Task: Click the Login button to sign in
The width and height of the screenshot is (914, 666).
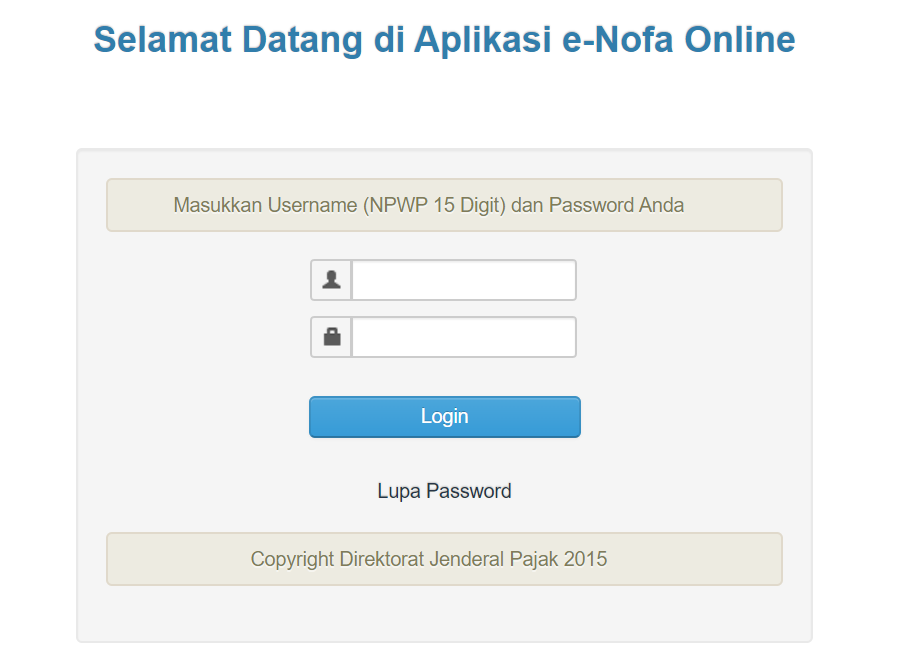Action: point(444,416)
